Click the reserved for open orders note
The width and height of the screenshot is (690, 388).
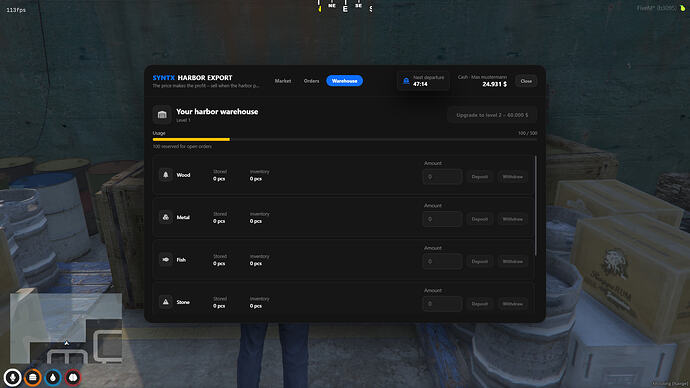[182, 146]
